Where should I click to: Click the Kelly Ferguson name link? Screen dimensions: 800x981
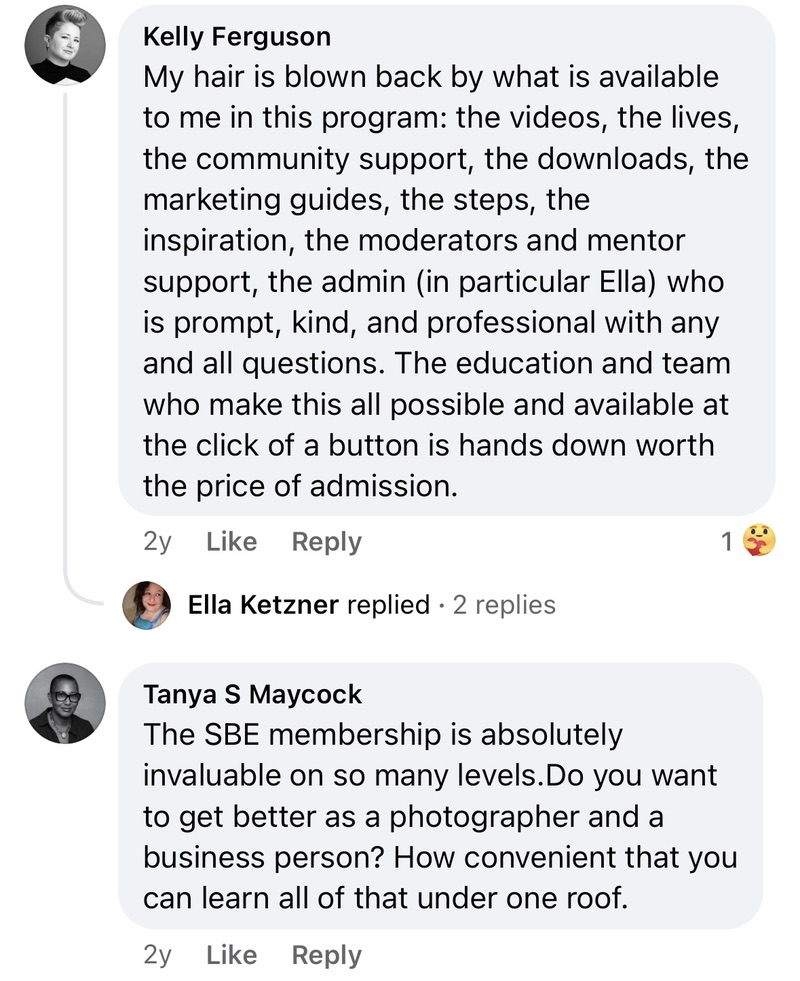tap(237, 36)
